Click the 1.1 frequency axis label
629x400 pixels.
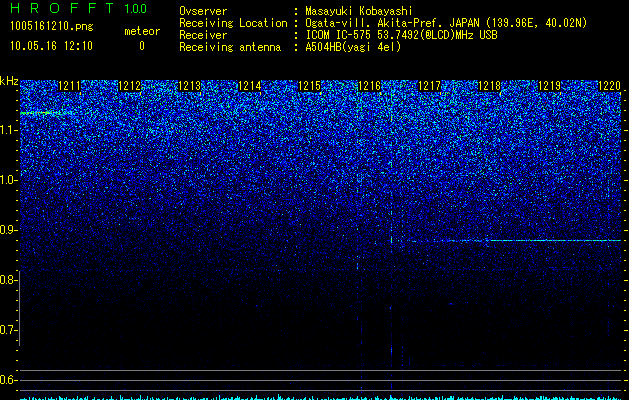coord(8,130)
